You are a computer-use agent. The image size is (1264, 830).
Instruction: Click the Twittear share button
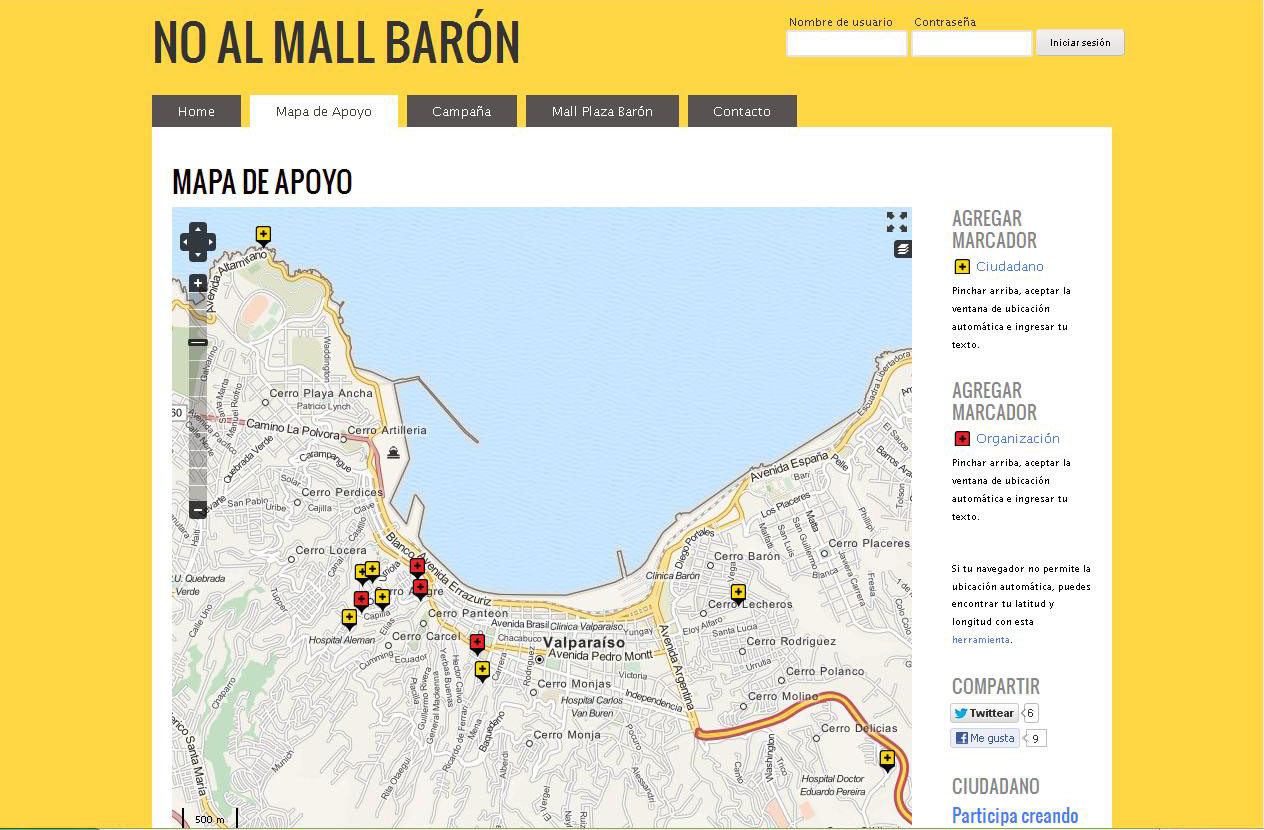coord(984,713)
